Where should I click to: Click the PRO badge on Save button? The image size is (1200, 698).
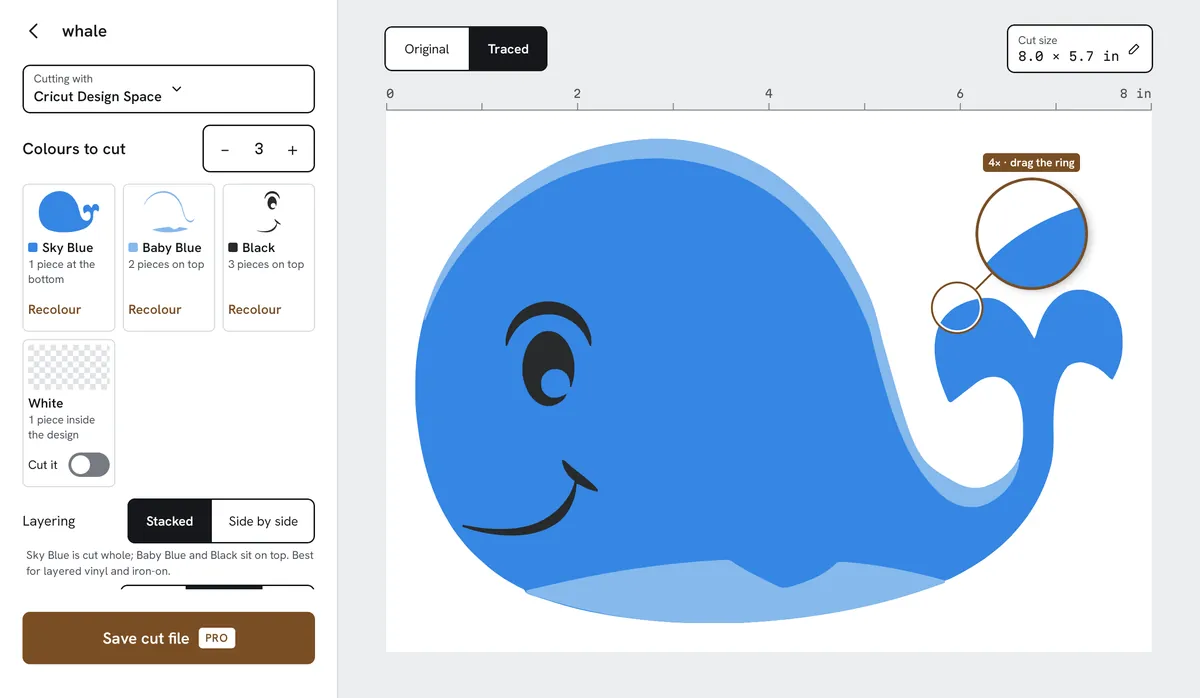click(216, 638)
